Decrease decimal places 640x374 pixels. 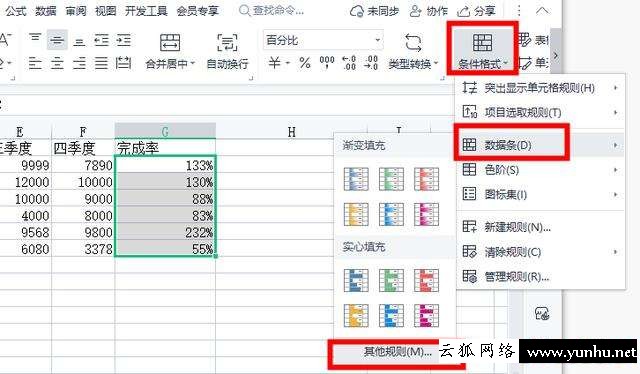tap(371, 63)
